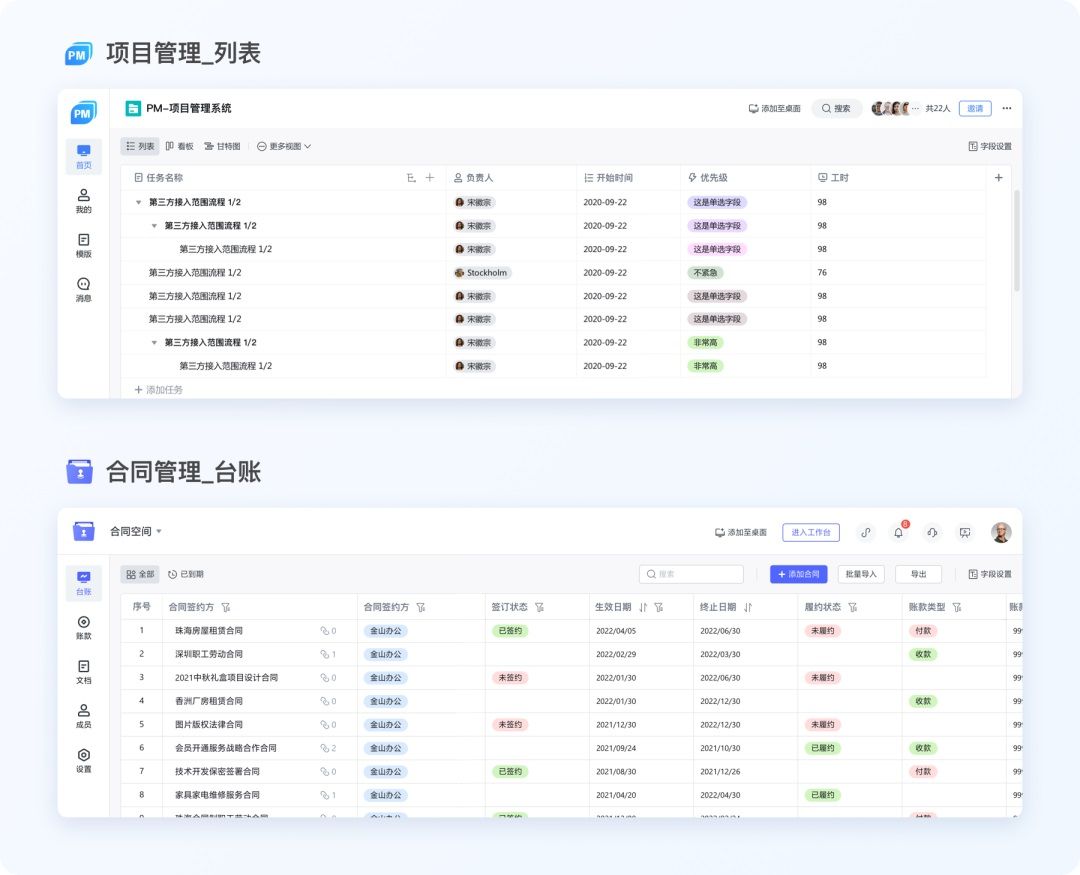Select the 全部 tab

tap(140, 574)
